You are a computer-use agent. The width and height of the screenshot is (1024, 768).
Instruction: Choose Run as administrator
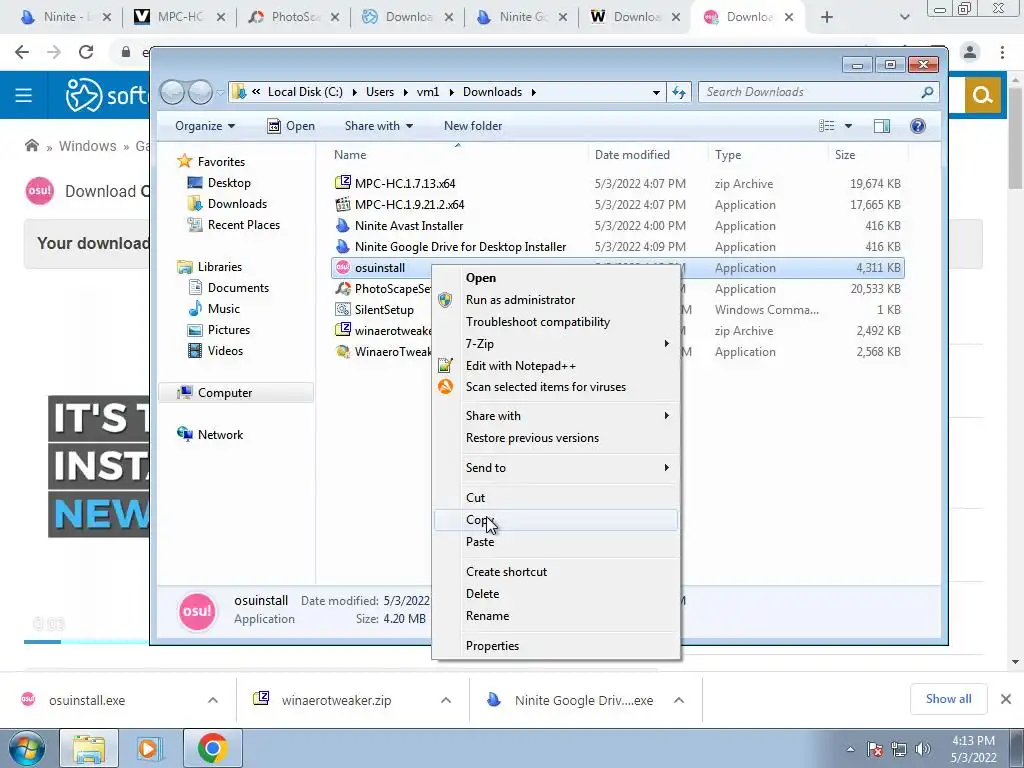coord(556,300)
